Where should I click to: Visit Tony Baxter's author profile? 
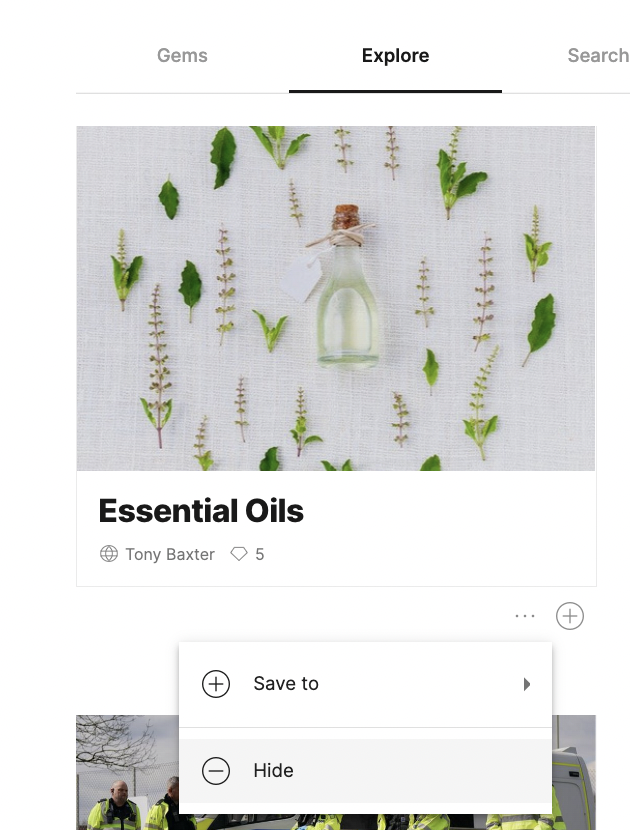pyautogui.click(x=170, y=554)
